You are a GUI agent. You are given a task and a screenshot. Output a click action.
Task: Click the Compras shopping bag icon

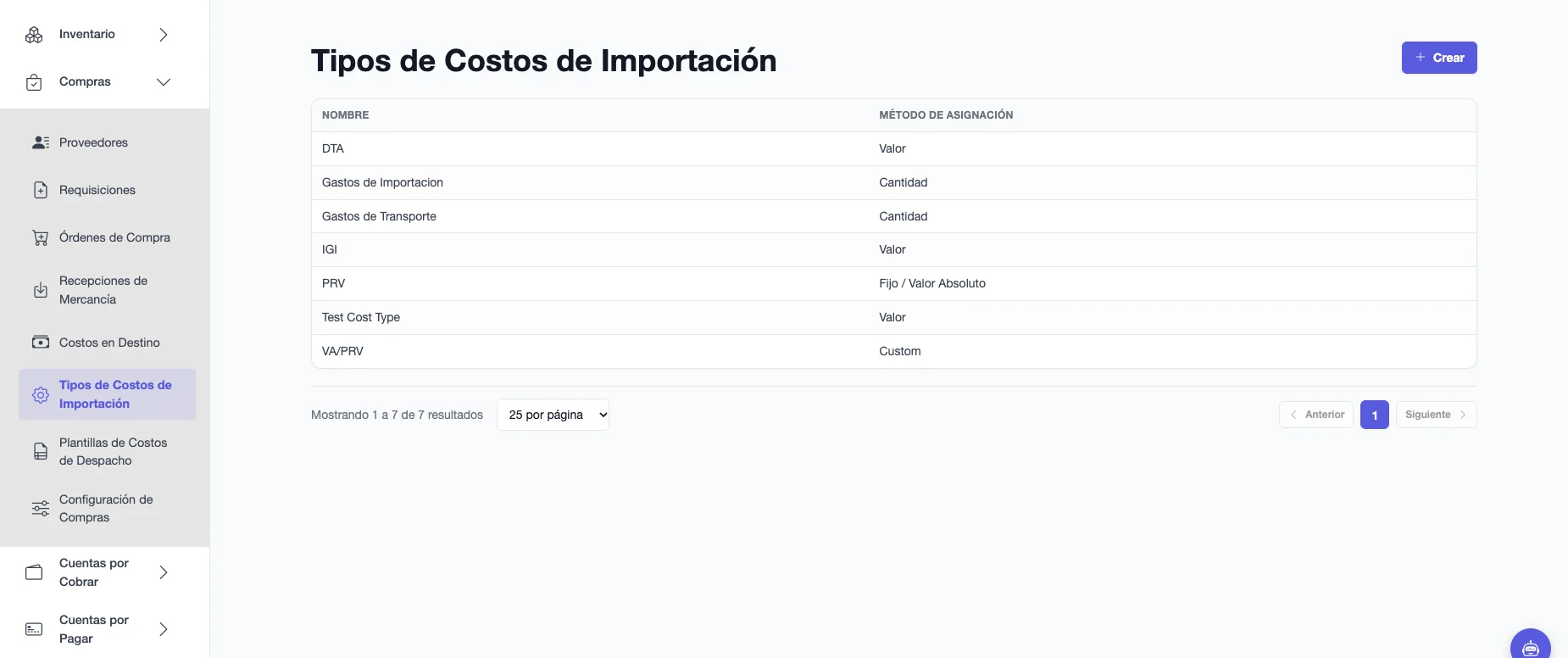(x=34, y=82)
